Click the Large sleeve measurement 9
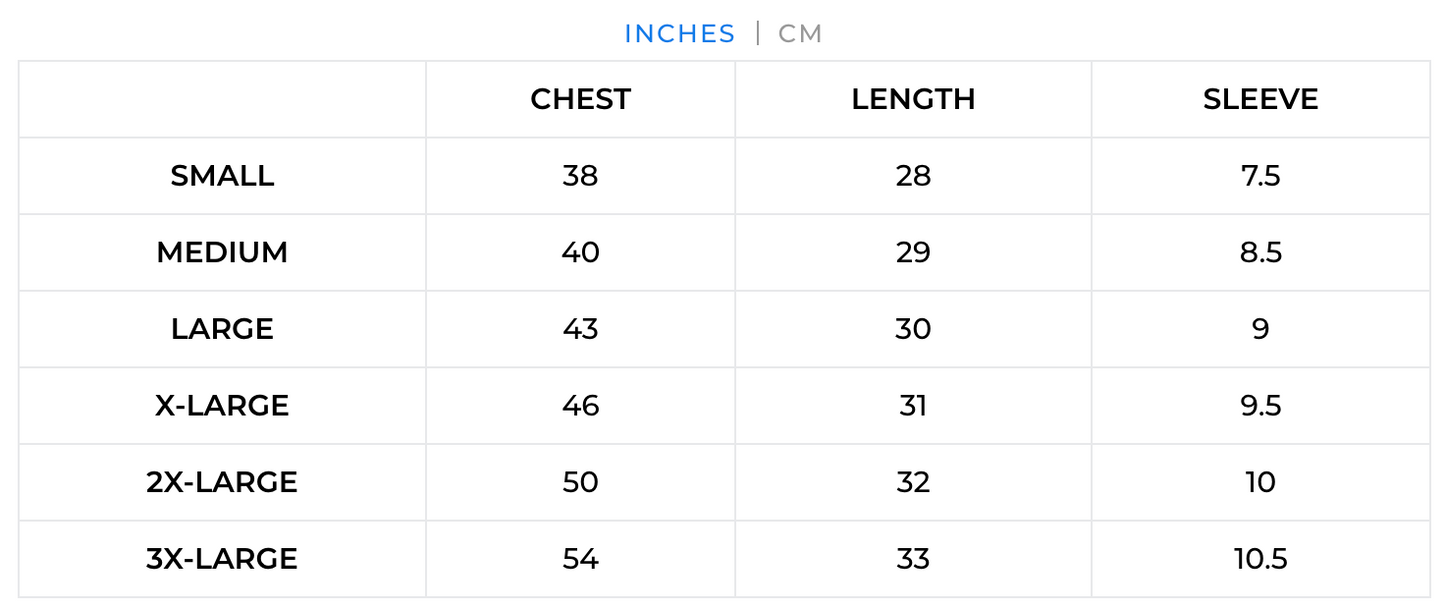Screen dimensions: 1445x609 (1260, 329)
